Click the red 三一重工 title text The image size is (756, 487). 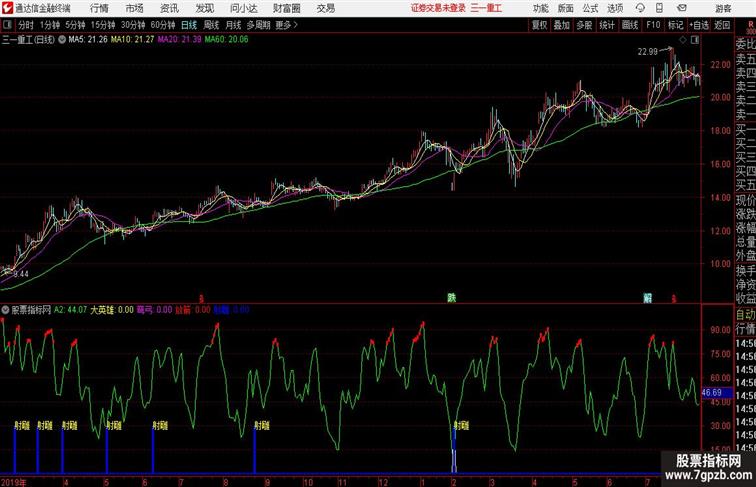(x=486, y=8)
